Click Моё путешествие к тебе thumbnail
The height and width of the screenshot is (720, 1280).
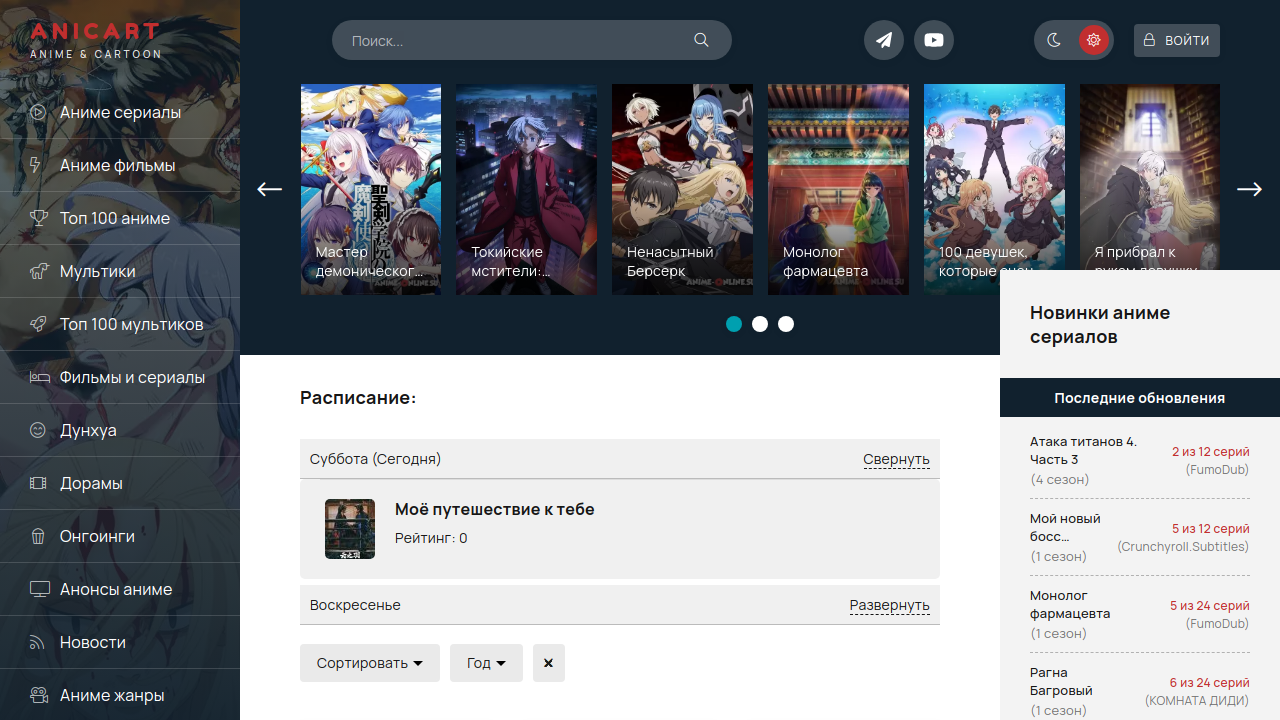point(350,529)
